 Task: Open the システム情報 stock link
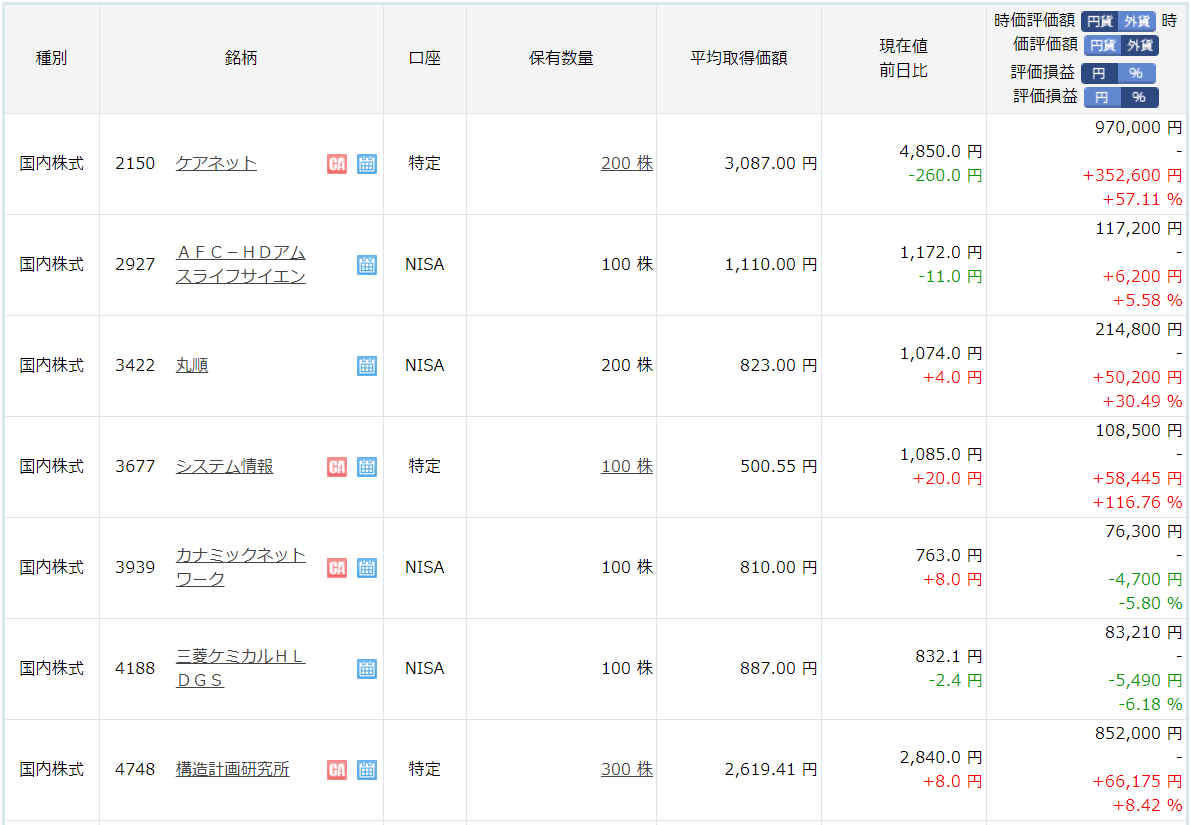tap(224, 466)
